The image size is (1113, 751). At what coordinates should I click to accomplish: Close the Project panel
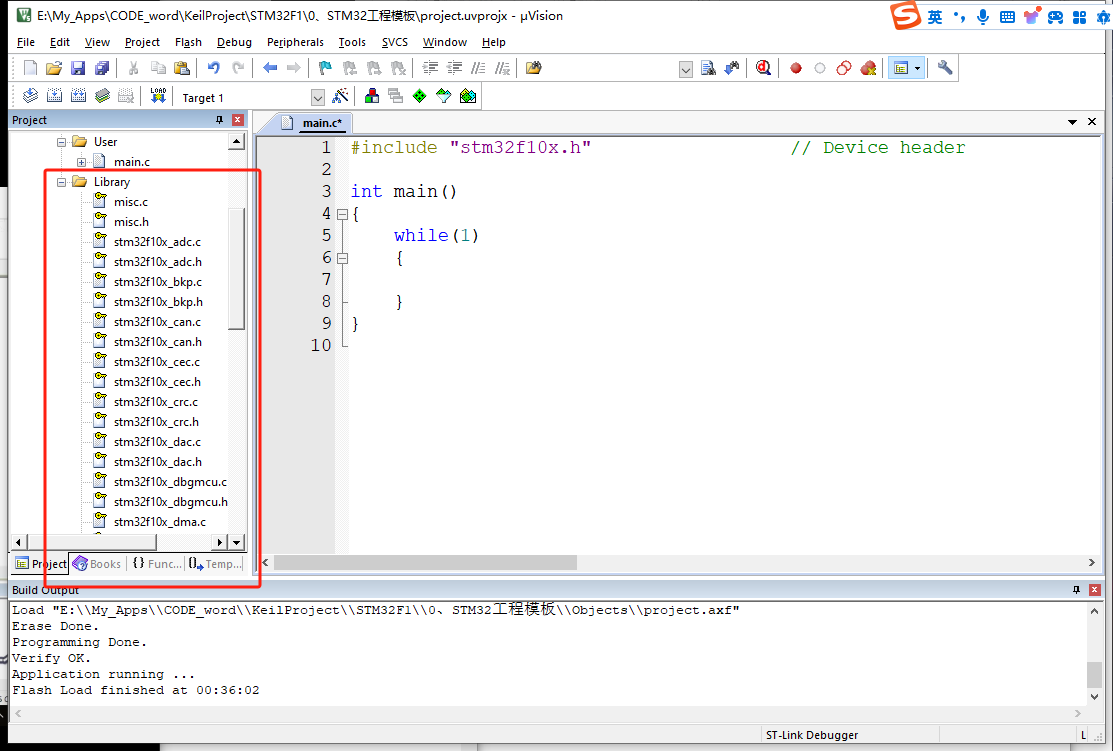(x=238, y=120)
